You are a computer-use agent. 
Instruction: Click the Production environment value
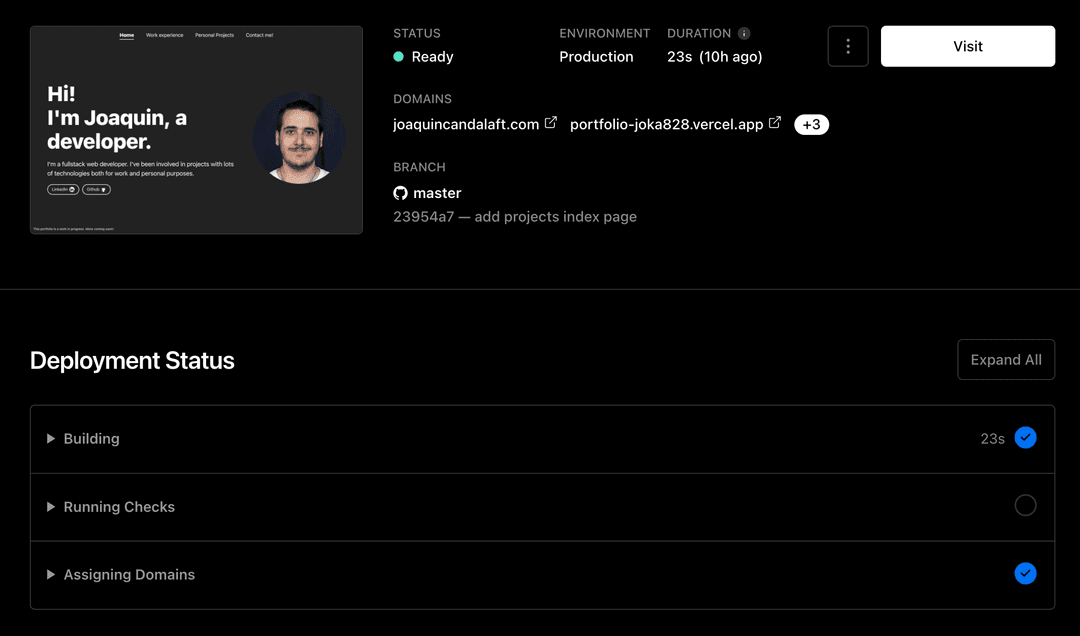tap(596, 57)
